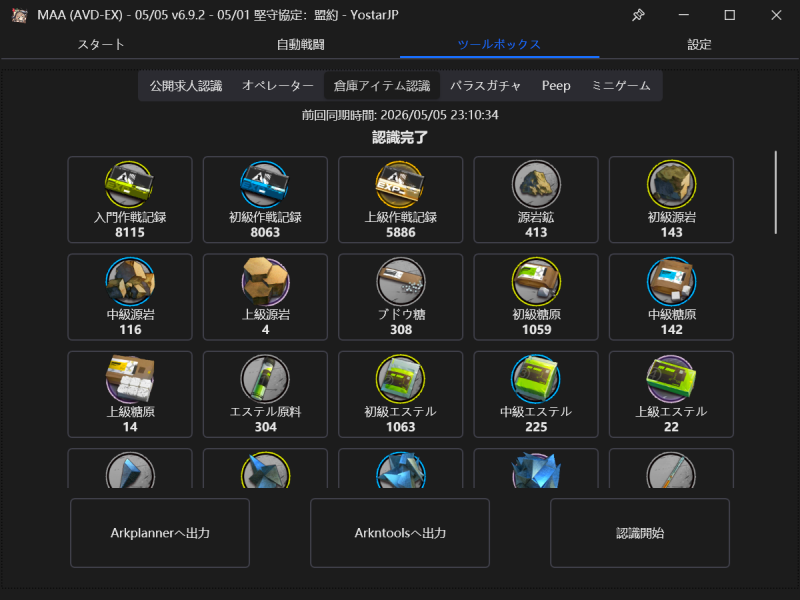Click the count 116 under 中級源岩

(x=130, y=330)
